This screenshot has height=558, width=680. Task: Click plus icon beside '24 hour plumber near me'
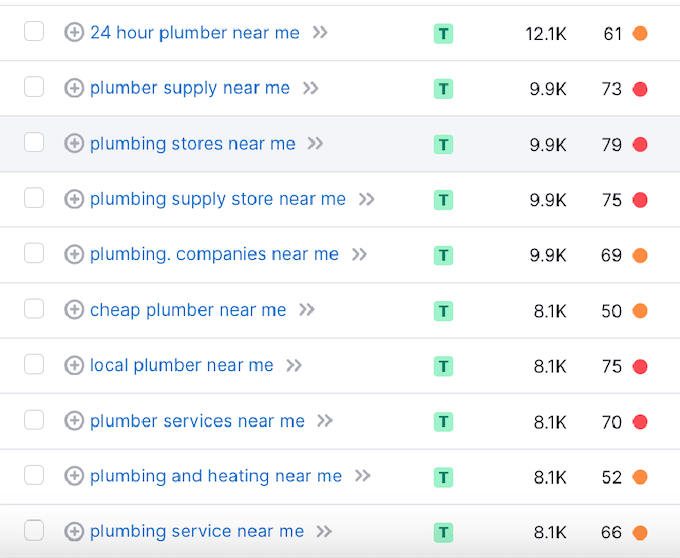[74, 33]
